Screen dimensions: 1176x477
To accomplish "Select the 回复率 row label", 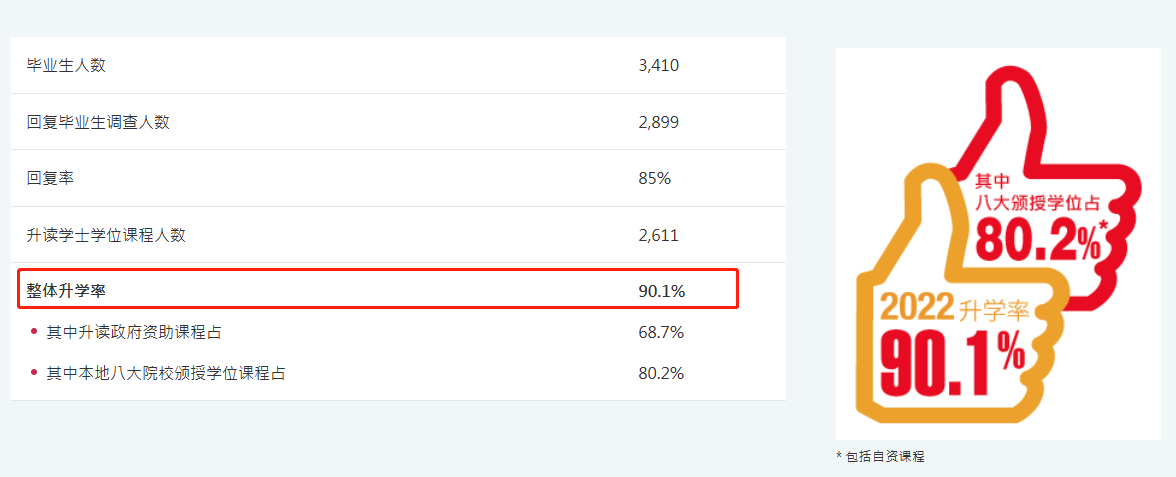I will click(50, 179).
